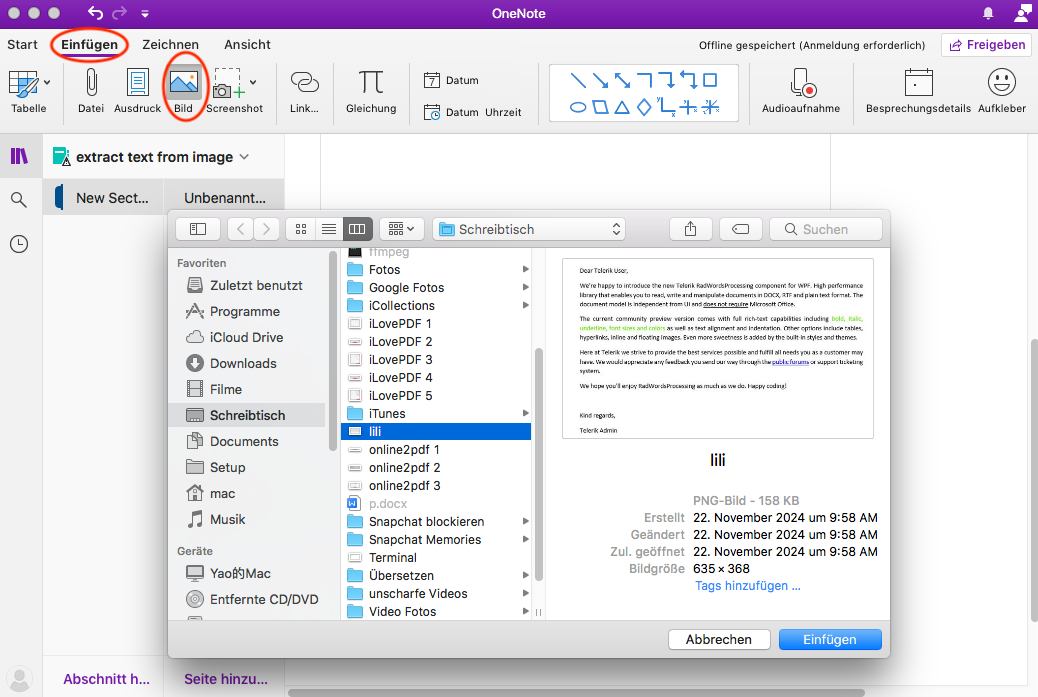Click the tags icon in file dialog
1038x697 pixels.
(741, 229)
